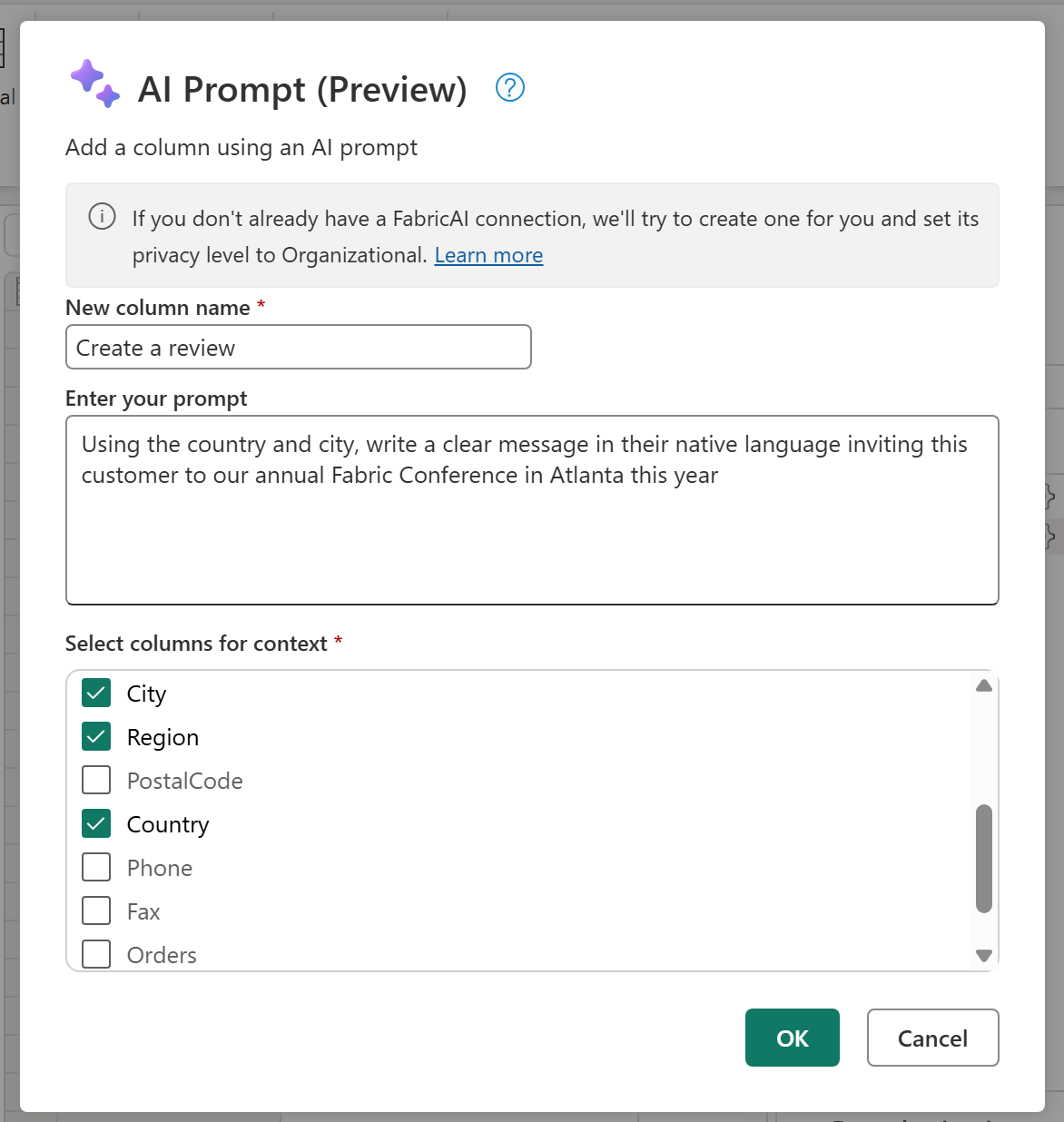Click the AI Prompt sparkle icon

coord(94,84)
